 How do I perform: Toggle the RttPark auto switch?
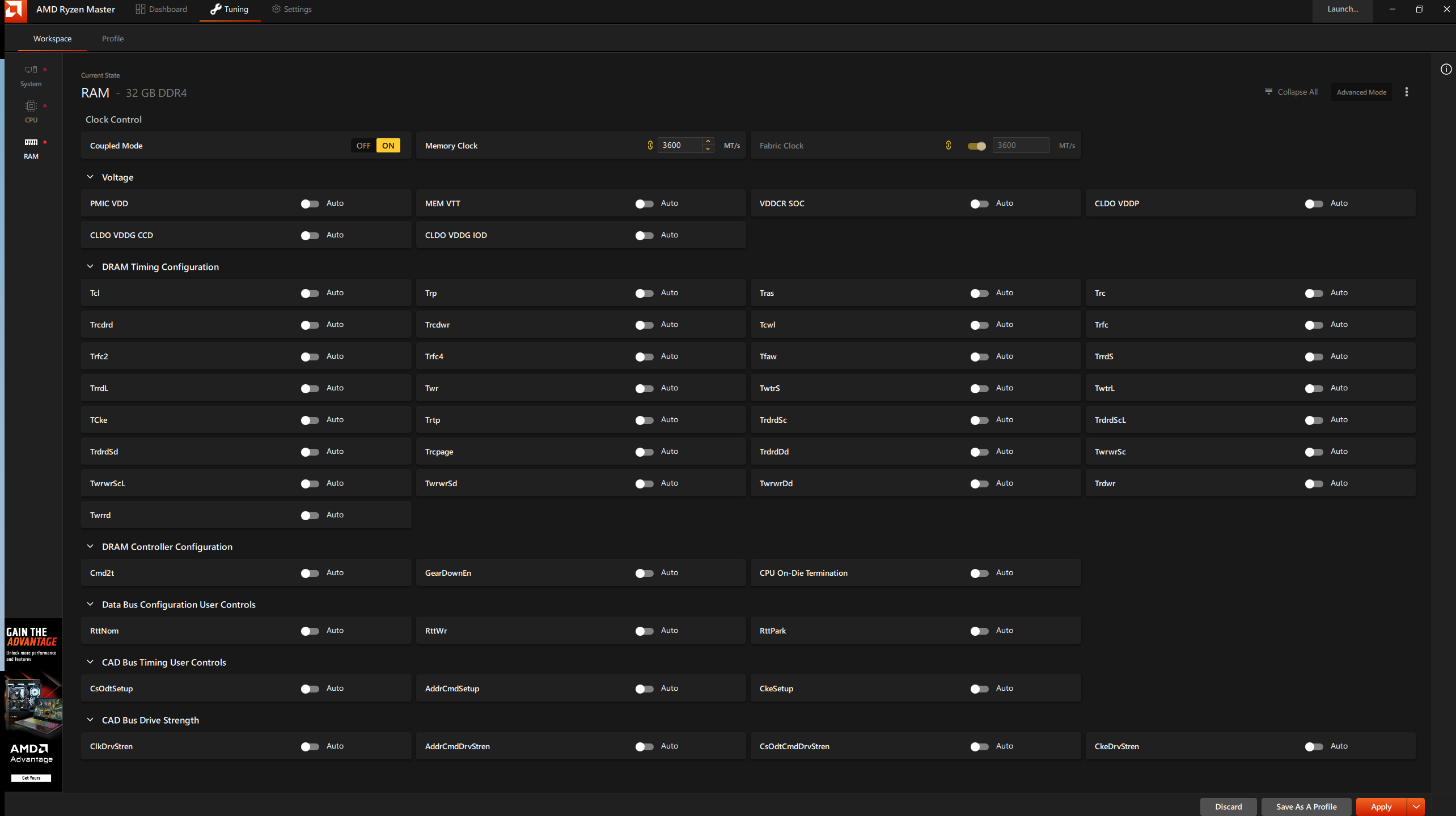(979, 631)
